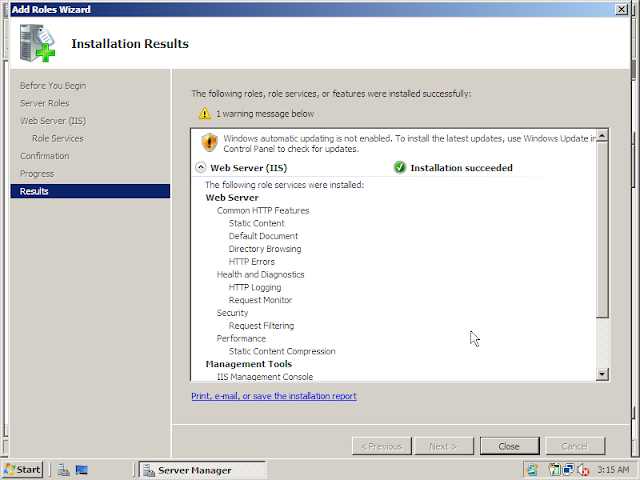Click the HTTP Logging entry

tap(255, 287)
